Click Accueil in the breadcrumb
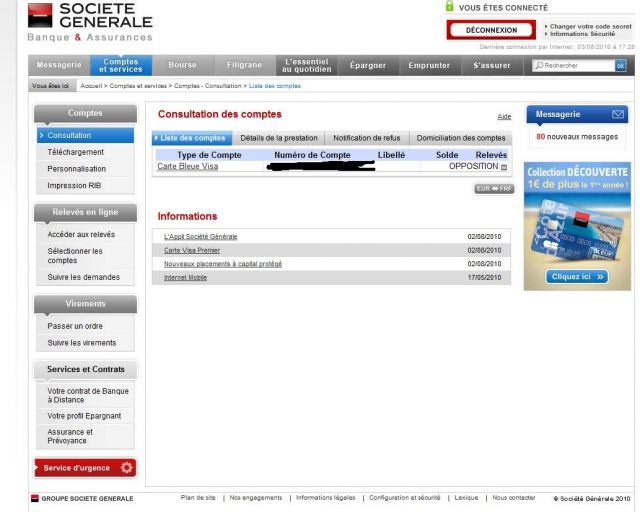This screenshot has width=640, height=512. pyautogui.click(x=91, y=86)
